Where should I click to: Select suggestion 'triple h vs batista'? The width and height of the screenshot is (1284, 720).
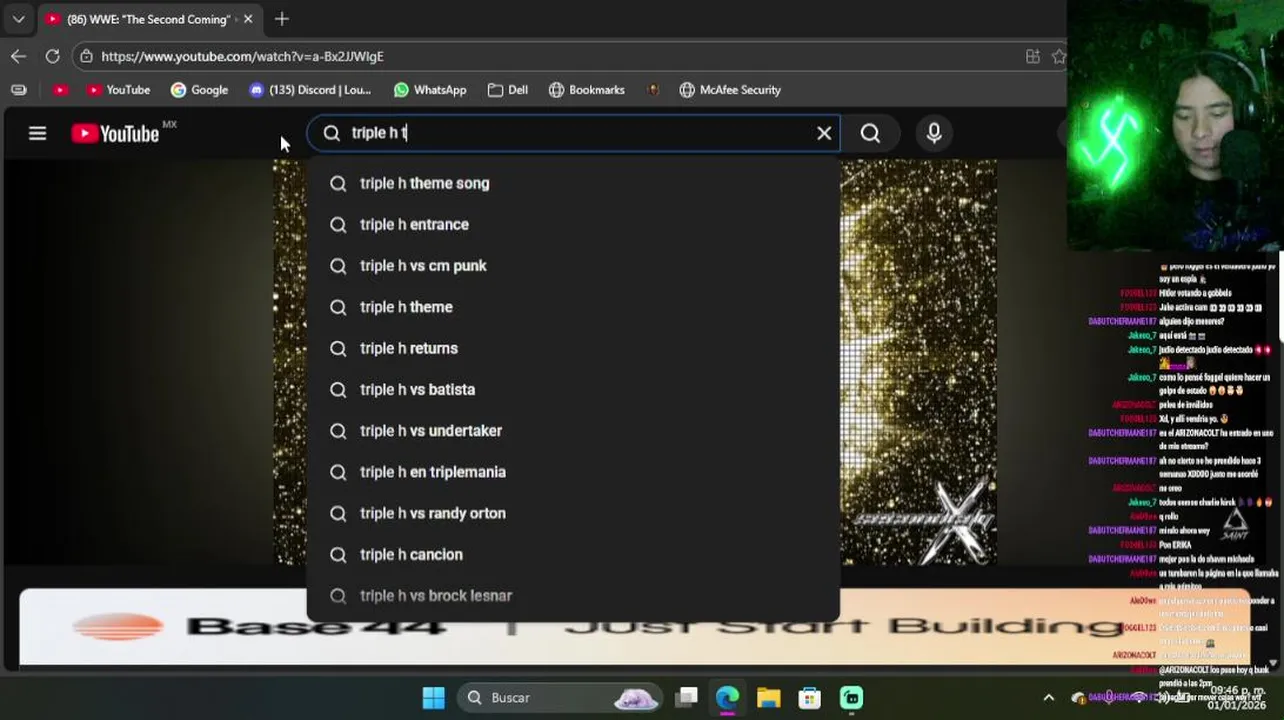[573, 389]
